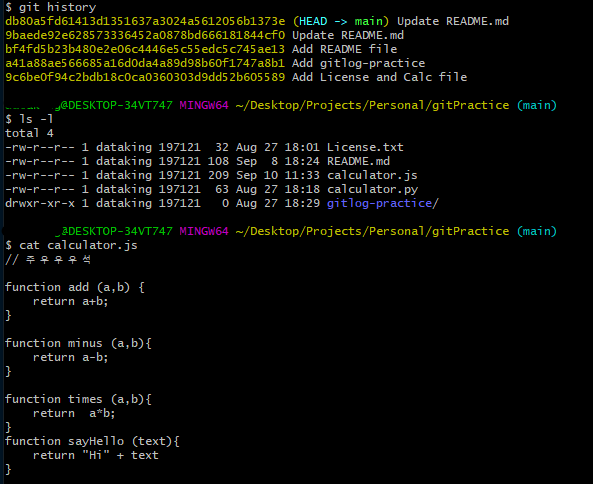Image resolution: width=593 pixels, height=484 pixels.
Task: Click the '$ git history' command line
Action: (x=51, y=7)
